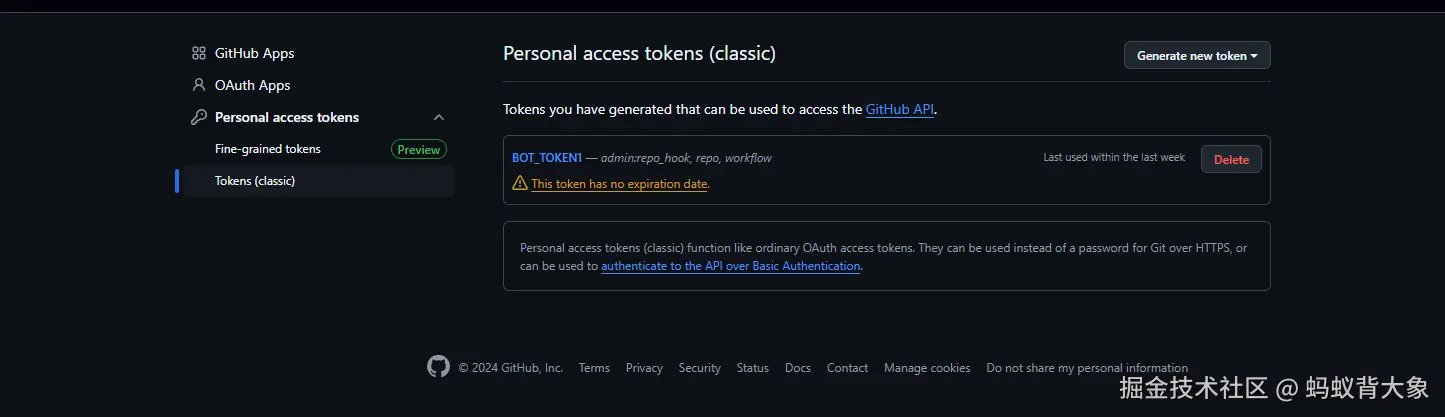
Task: Follow the GitHub API link
Action: [x=900, y=110]
